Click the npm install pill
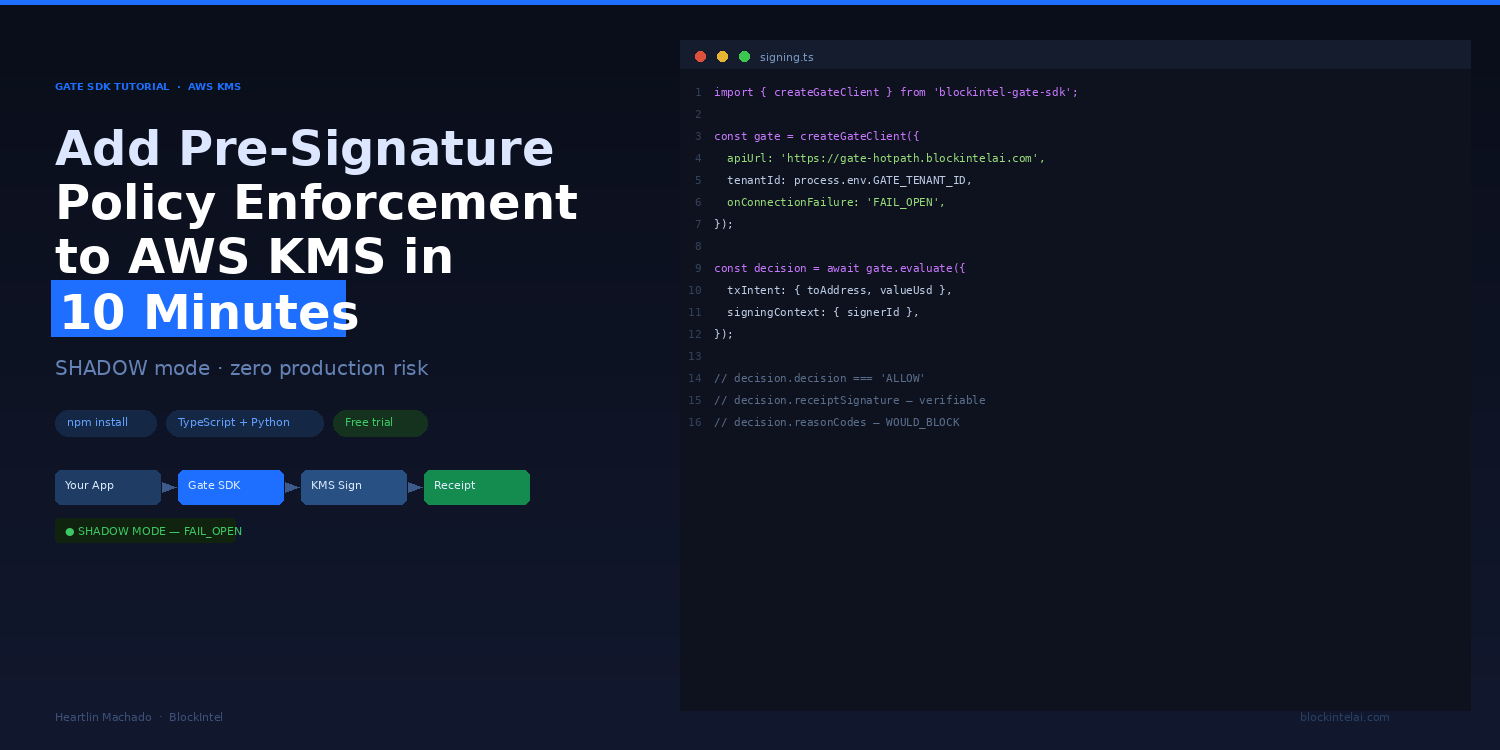Viewport: 1500px width, 750px height. 106,423
